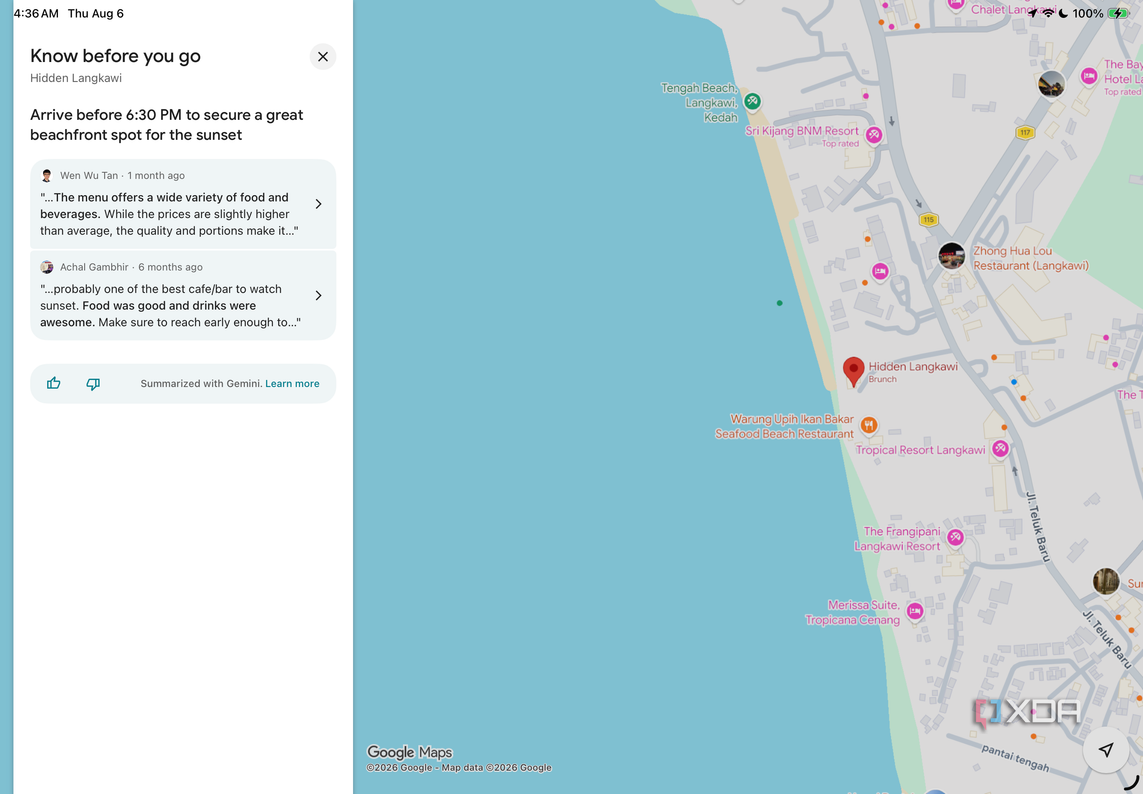Open Wen Wu Tan profile avatar
The image size is (1143, 794).
click(x=47, y=176)
